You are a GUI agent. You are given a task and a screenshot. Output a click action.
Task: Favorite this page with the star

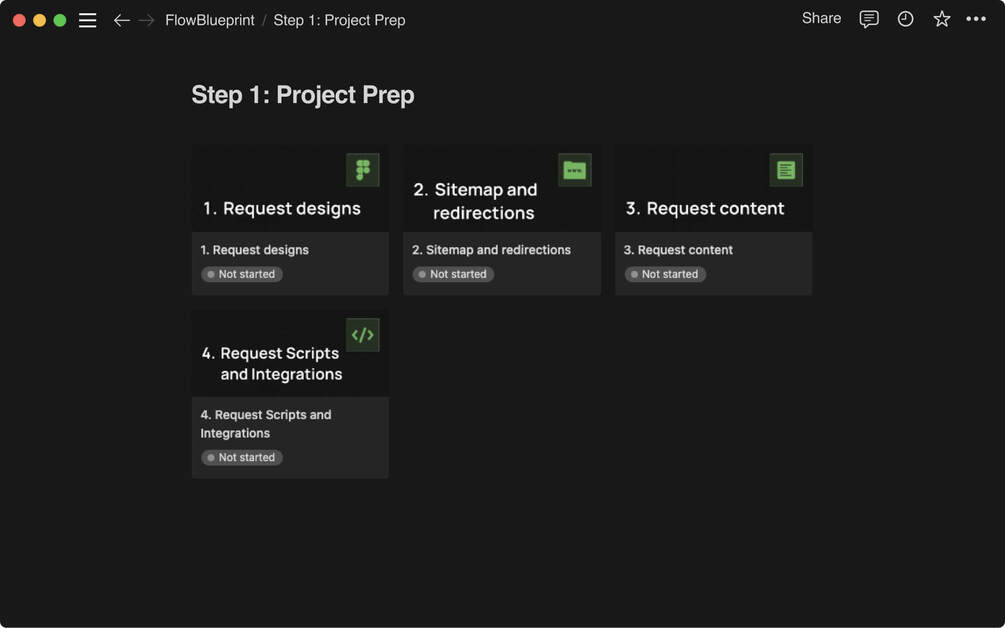(x=941, y=20)
